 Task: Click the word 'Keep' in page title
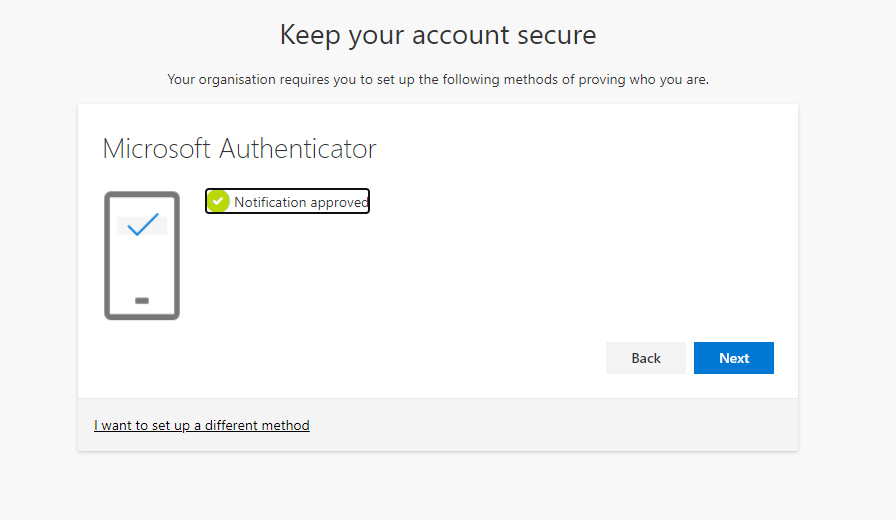click(306, 35)
